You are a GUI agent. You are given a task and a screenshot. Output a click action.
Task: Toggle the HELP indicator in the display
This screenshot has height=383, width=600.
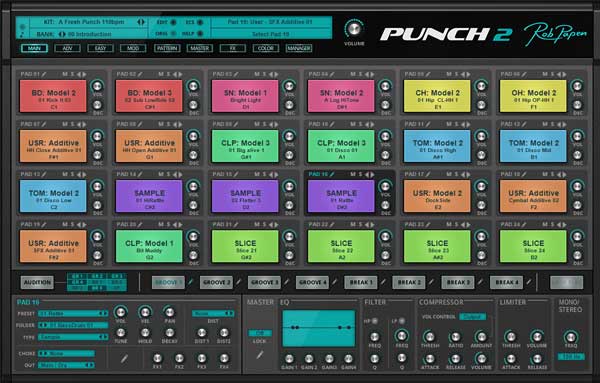pos(199,34)
